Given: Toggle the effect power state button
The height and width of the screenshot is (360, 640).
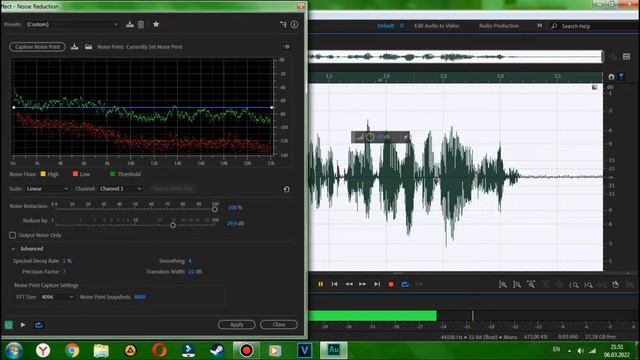Looking at the screenshot, I should (9, 325).
